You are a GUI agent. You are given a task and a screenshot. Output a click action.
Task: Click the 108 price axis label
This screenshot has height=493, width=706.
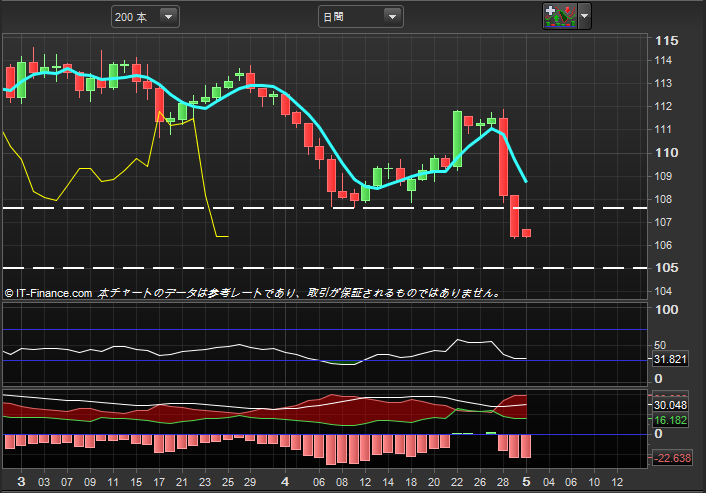[663, 199]
